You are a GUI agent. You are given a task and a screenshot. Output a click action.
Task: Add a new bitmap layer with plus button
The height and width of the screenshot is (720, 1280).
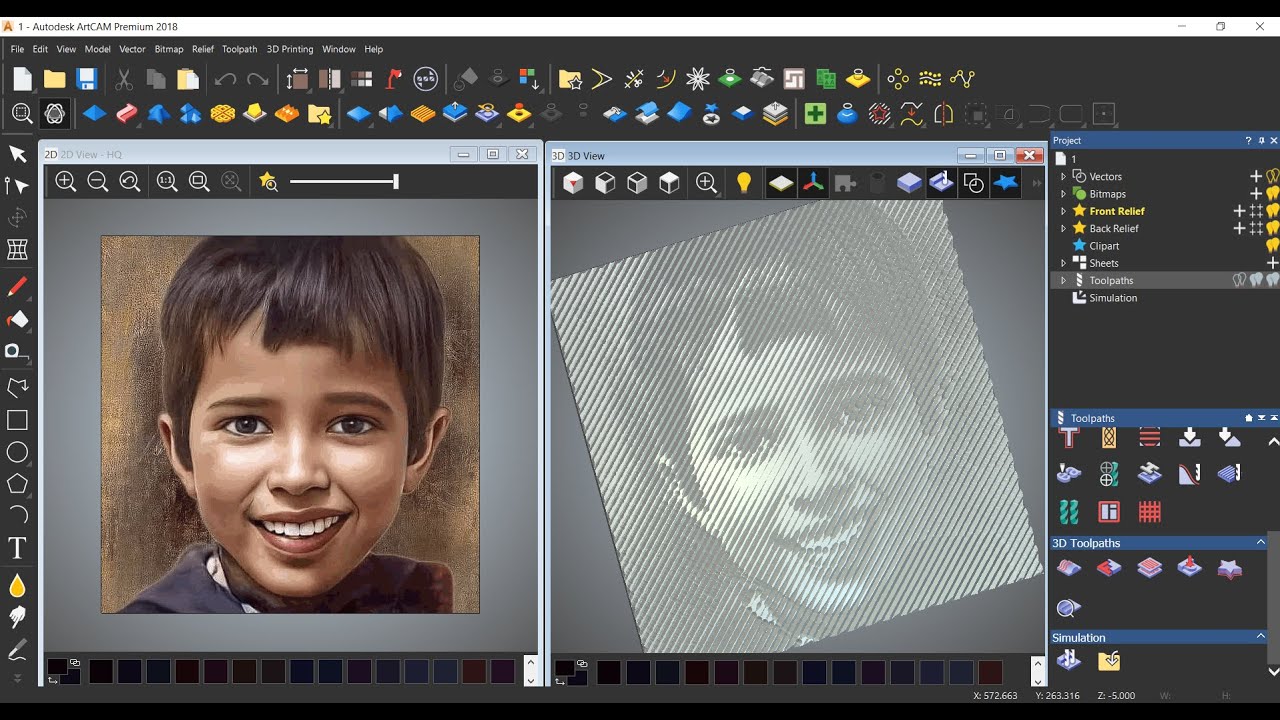pos(1256,194)
